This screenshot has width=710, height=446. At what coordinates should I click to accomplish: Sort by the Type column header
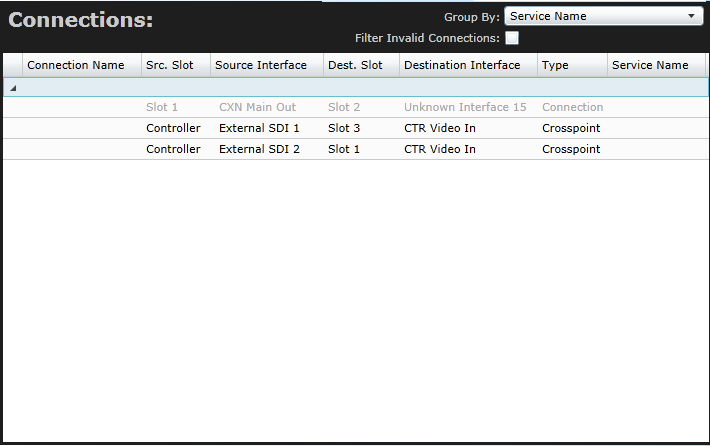pos(572,65)
